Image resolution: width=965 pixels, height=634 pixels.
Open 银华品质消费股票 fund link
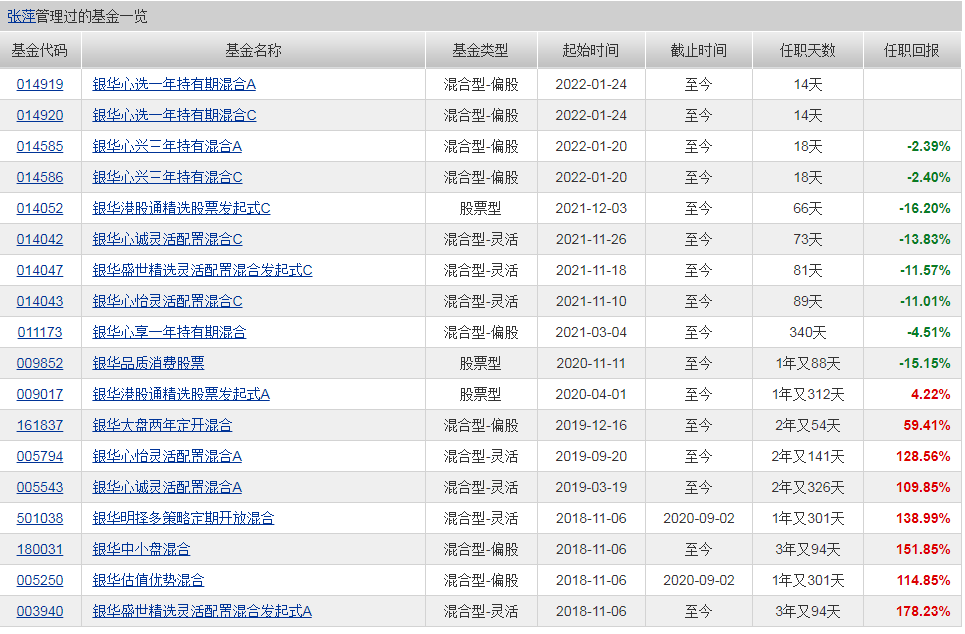click(148, 364)
